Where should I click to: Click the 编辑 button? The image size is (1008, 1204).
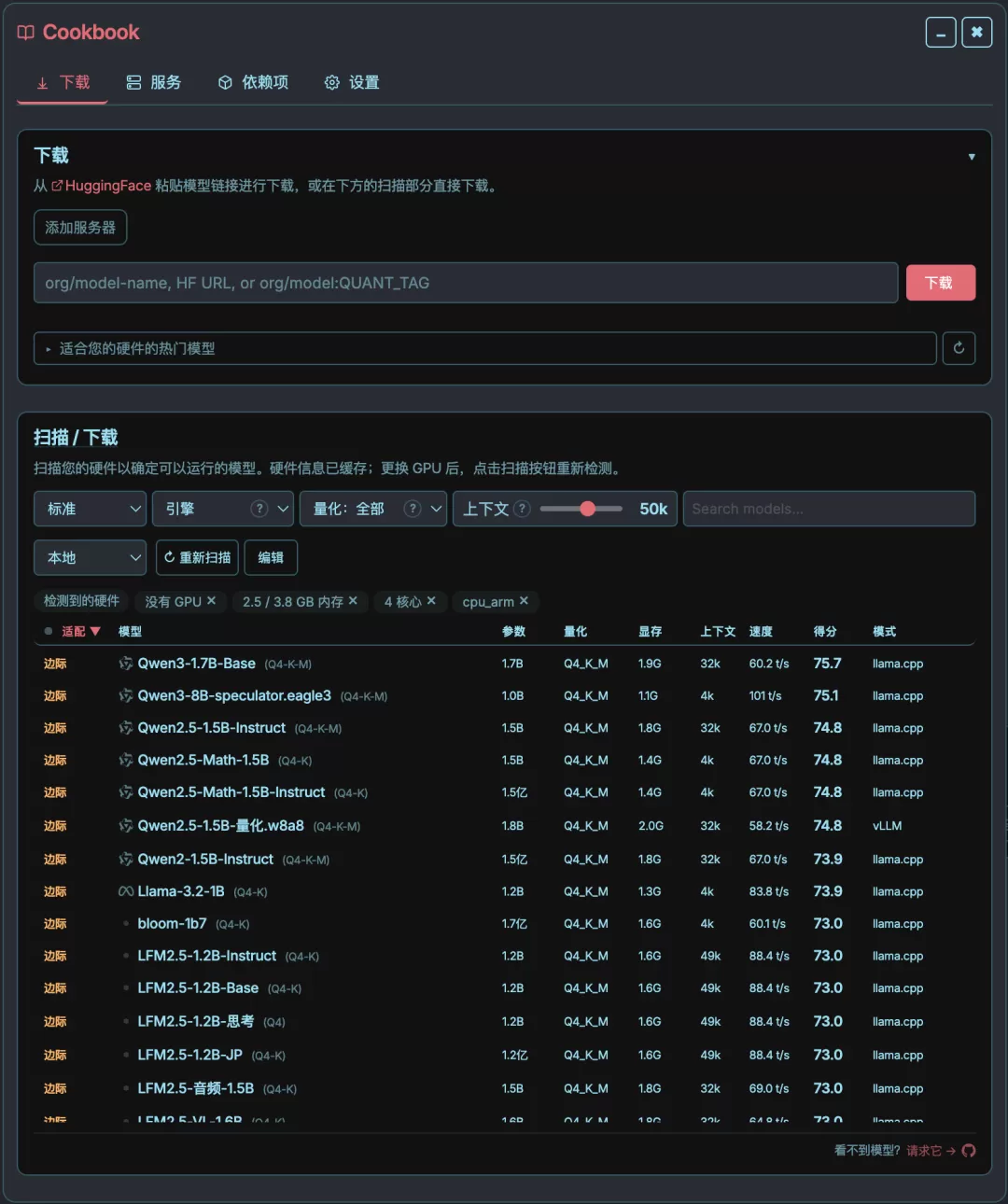tap(271, 557)
